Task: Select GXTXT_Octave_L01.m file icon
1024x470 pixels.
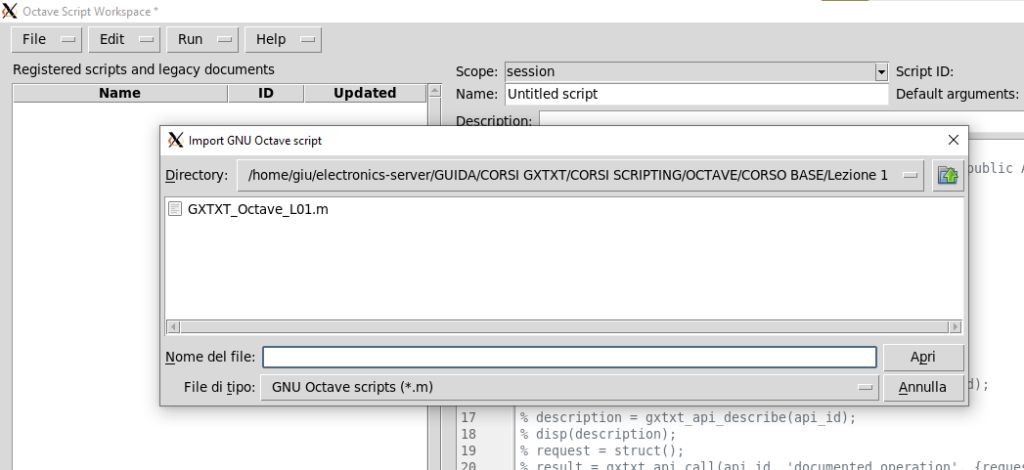Action: click(x=174, y=209)
